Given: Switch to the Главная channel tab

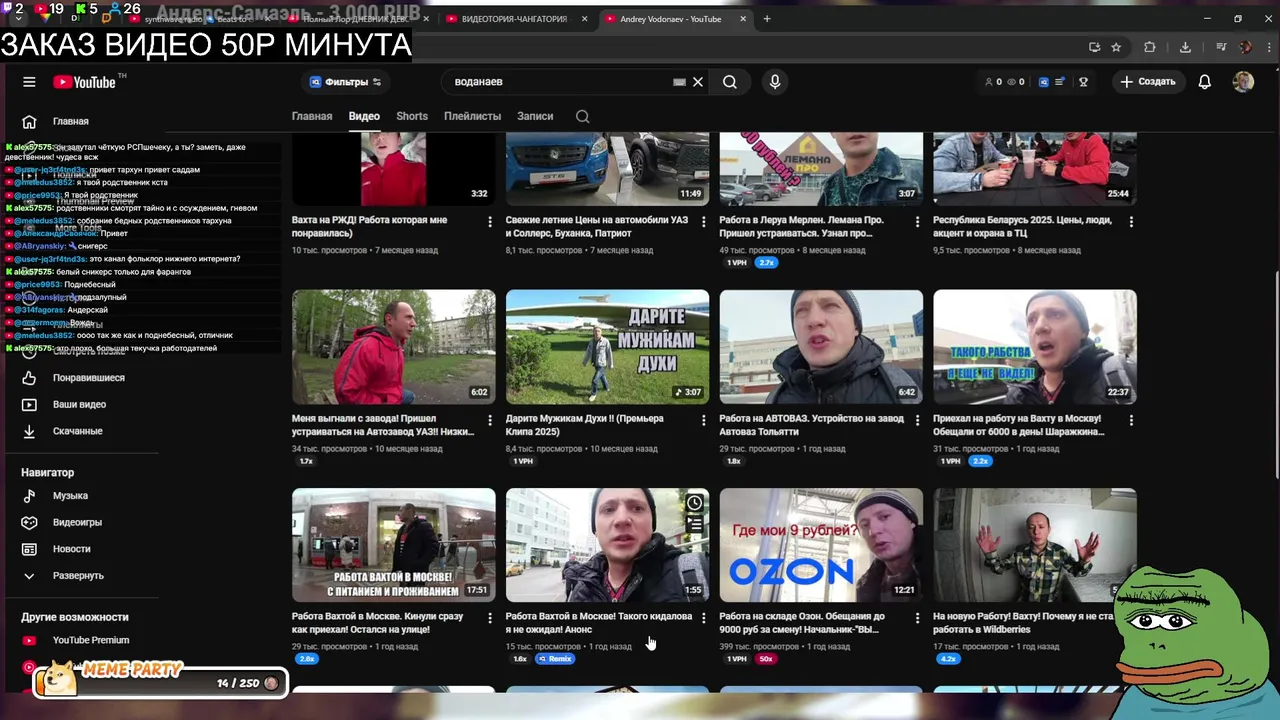Looking at the screenshot, I should click(312, 116).
